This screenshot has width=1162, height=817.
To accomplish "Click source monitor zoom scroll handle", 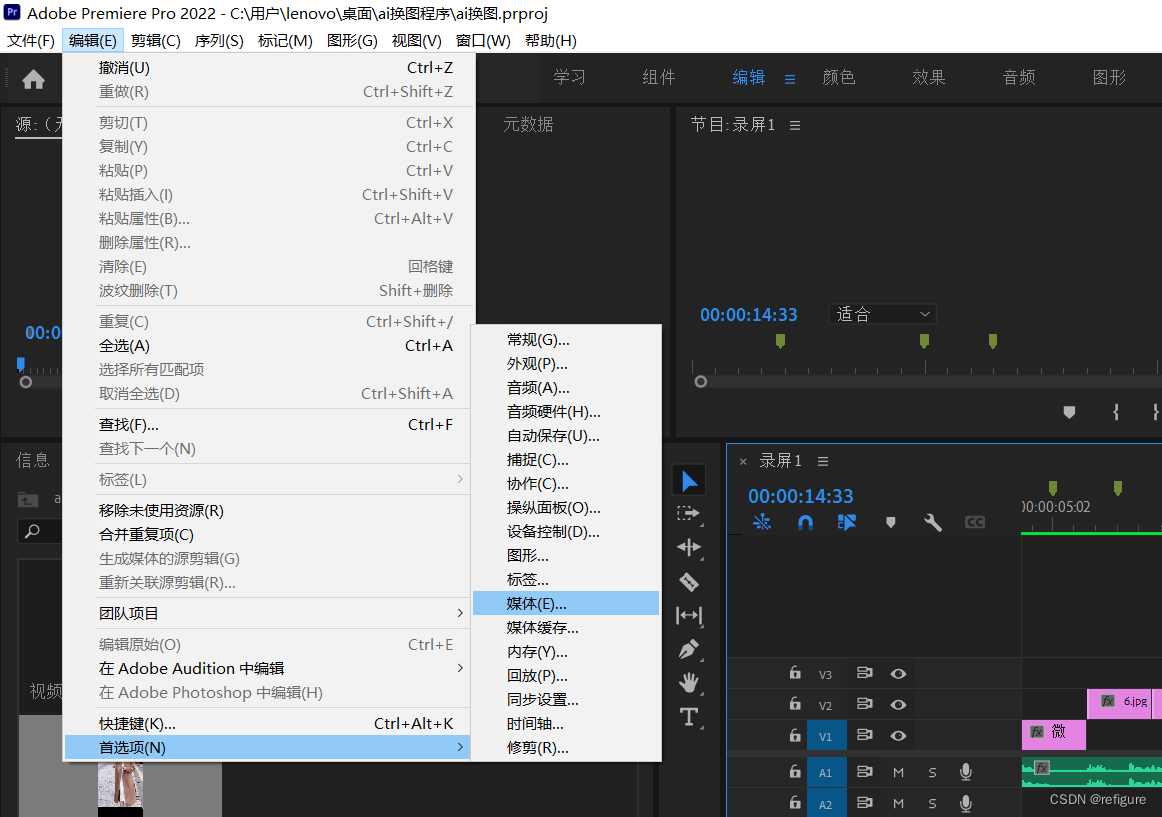I will pyautogui.click(x=26, y=383).
